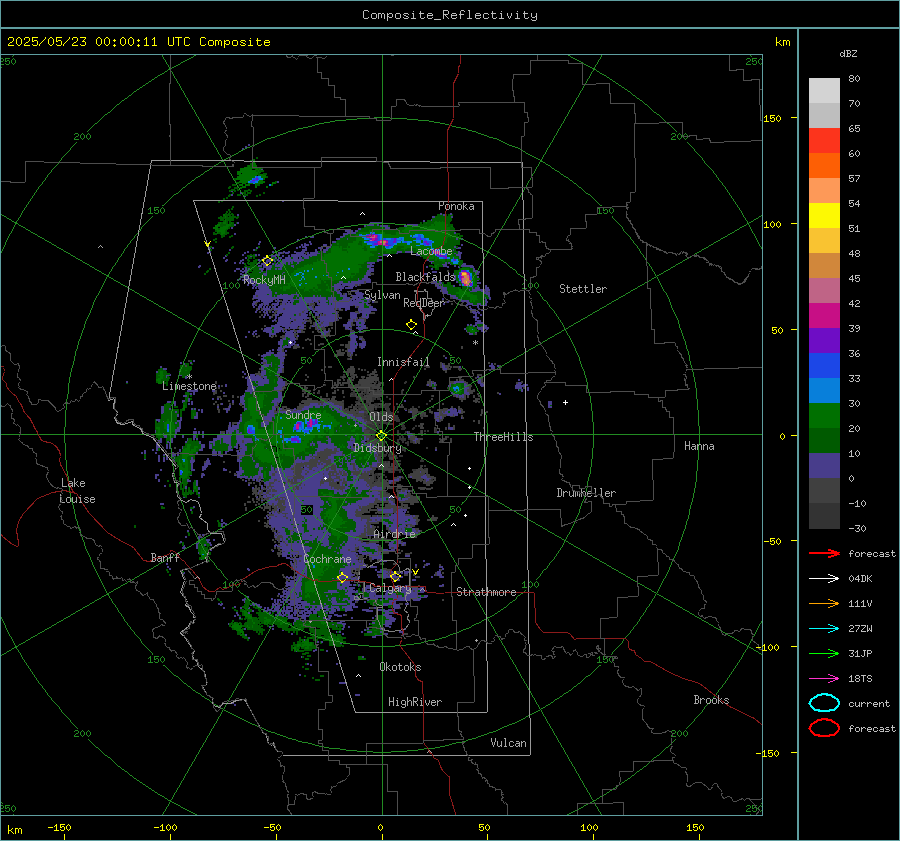The image size is (900, 841).
Task: Click the Banff town label
Action: pyautogui.click(x=165, y=558)
